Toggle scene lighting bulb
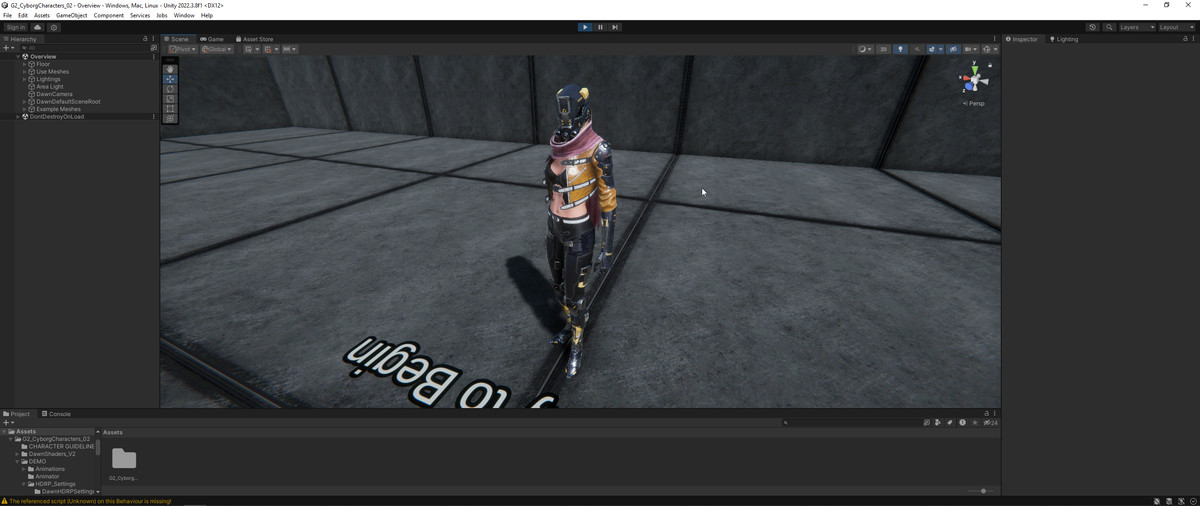The image size is (1200, 506). (900, 49)
